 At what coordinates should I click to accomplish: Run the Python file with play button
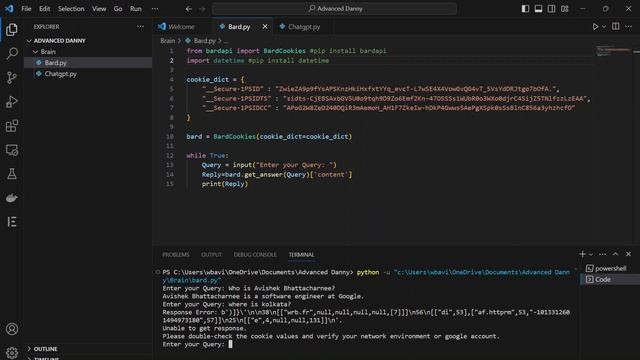pos(595,27)
